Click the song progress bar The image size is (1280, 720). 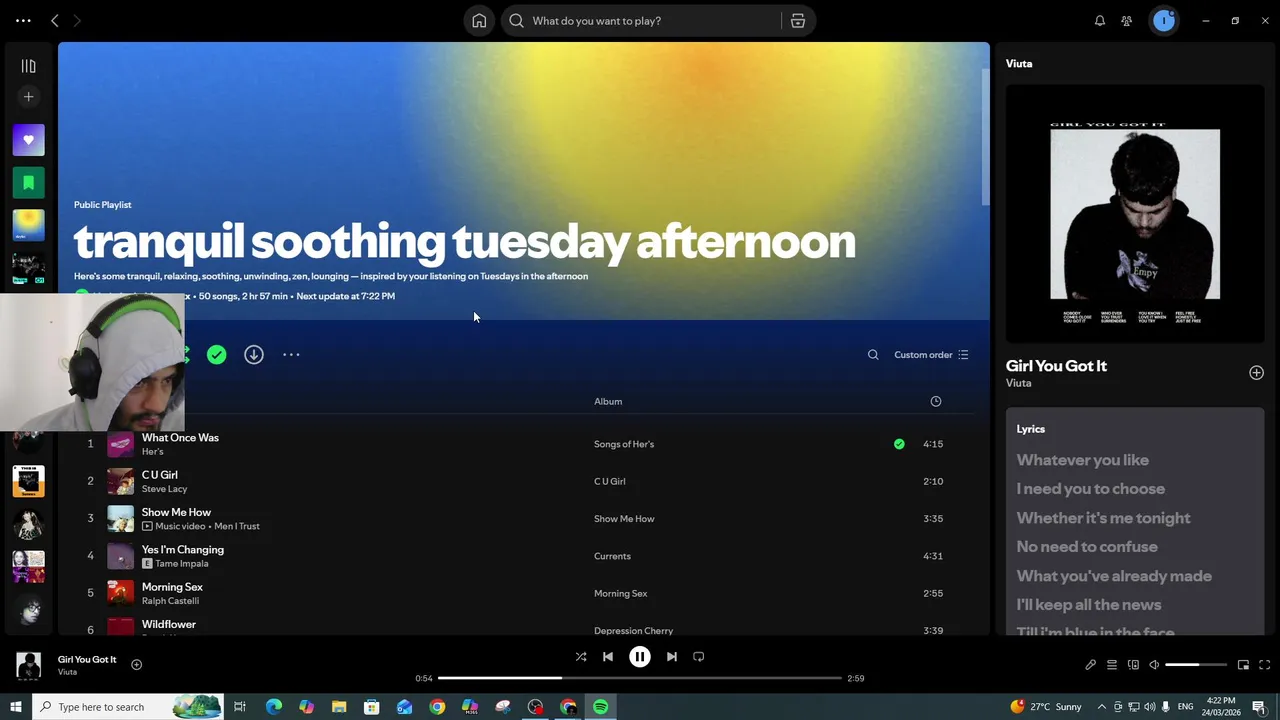pyautogui.click(x=640, y=678)
